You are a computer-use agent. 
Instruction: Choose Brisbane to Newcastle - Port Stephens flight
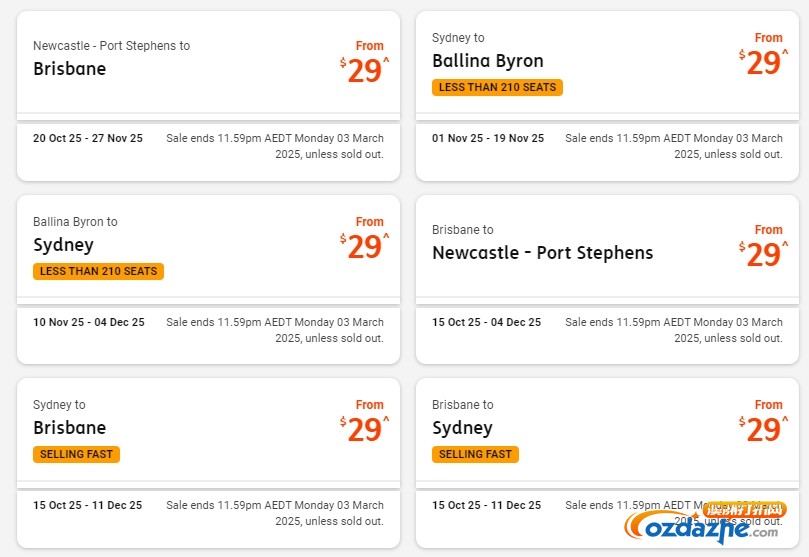(x=607, y=280)
